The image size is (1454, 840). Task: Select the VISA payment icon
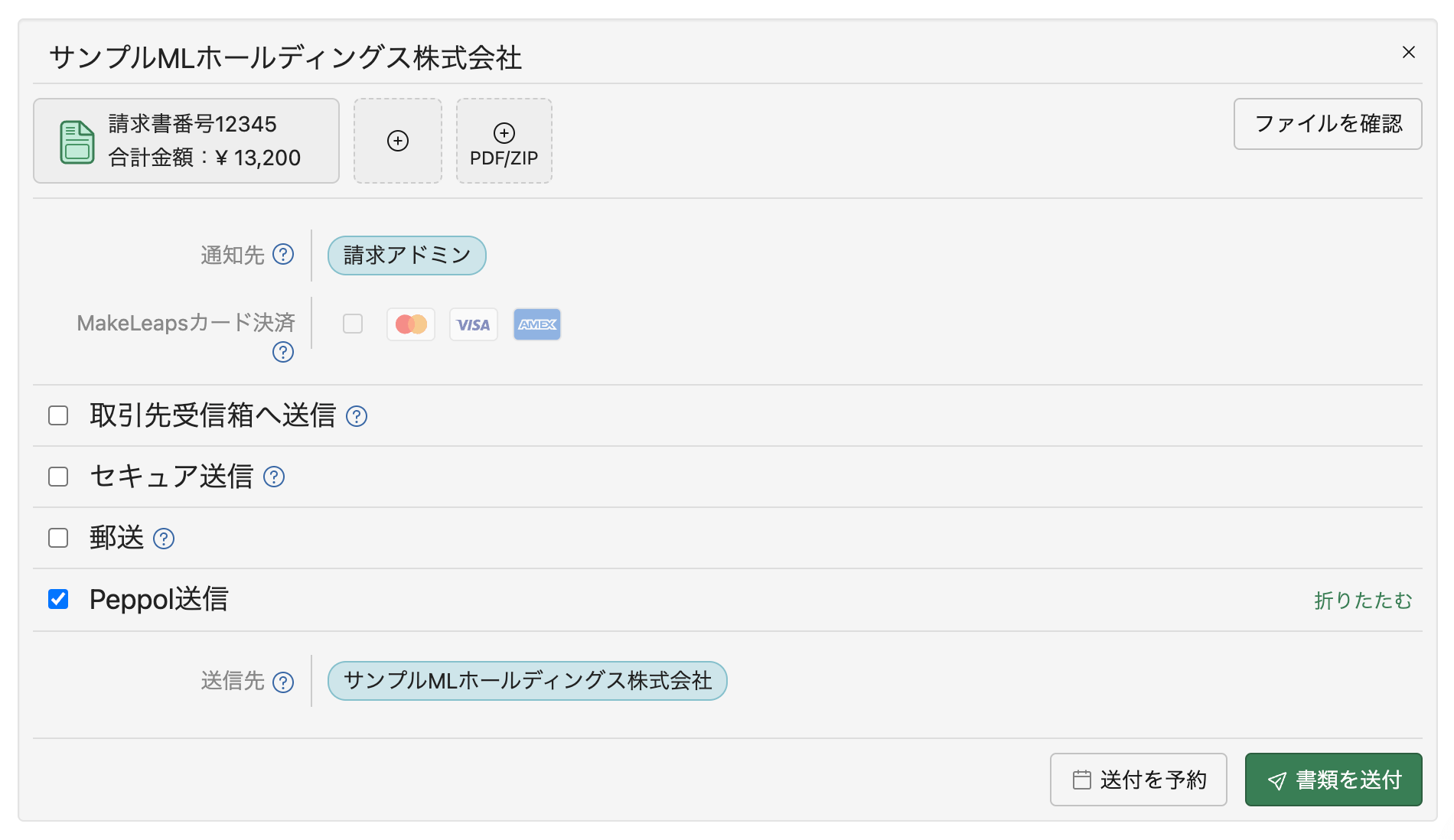click(x=473, y=324)
